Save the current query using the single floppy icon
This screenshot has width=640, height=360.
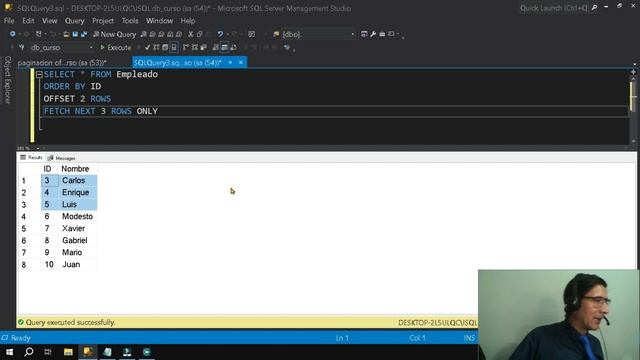75,34
